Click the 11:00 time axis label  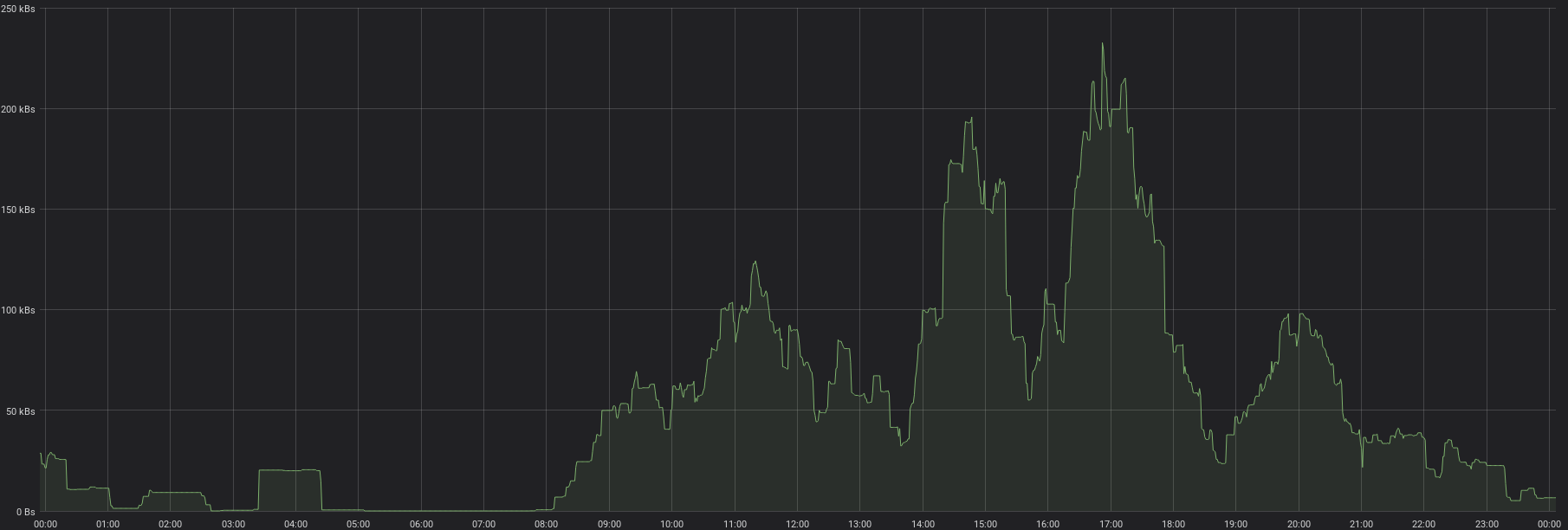point(735,524)
